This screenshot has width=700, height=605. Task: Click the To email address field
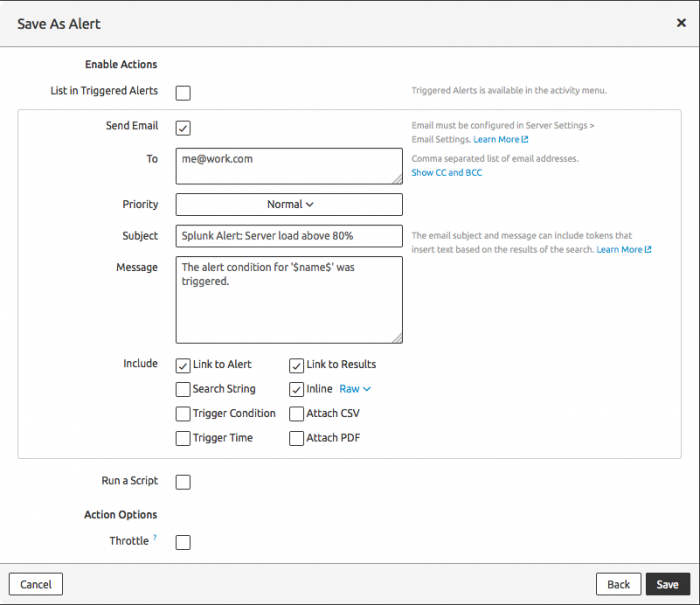289,166
